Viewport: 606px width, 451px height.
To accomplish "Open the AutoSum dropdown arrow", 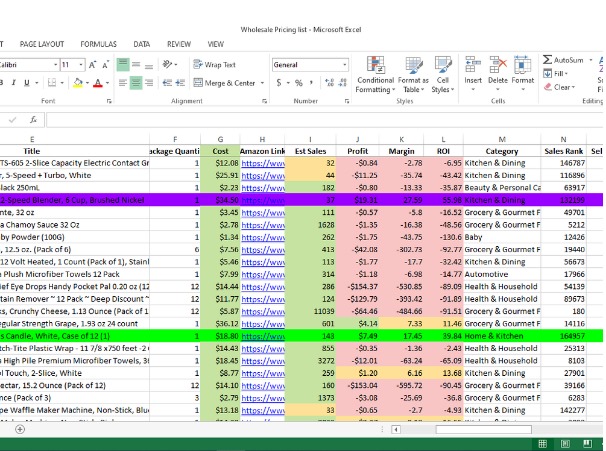I will pyautogui.click(x=591, y=60).
